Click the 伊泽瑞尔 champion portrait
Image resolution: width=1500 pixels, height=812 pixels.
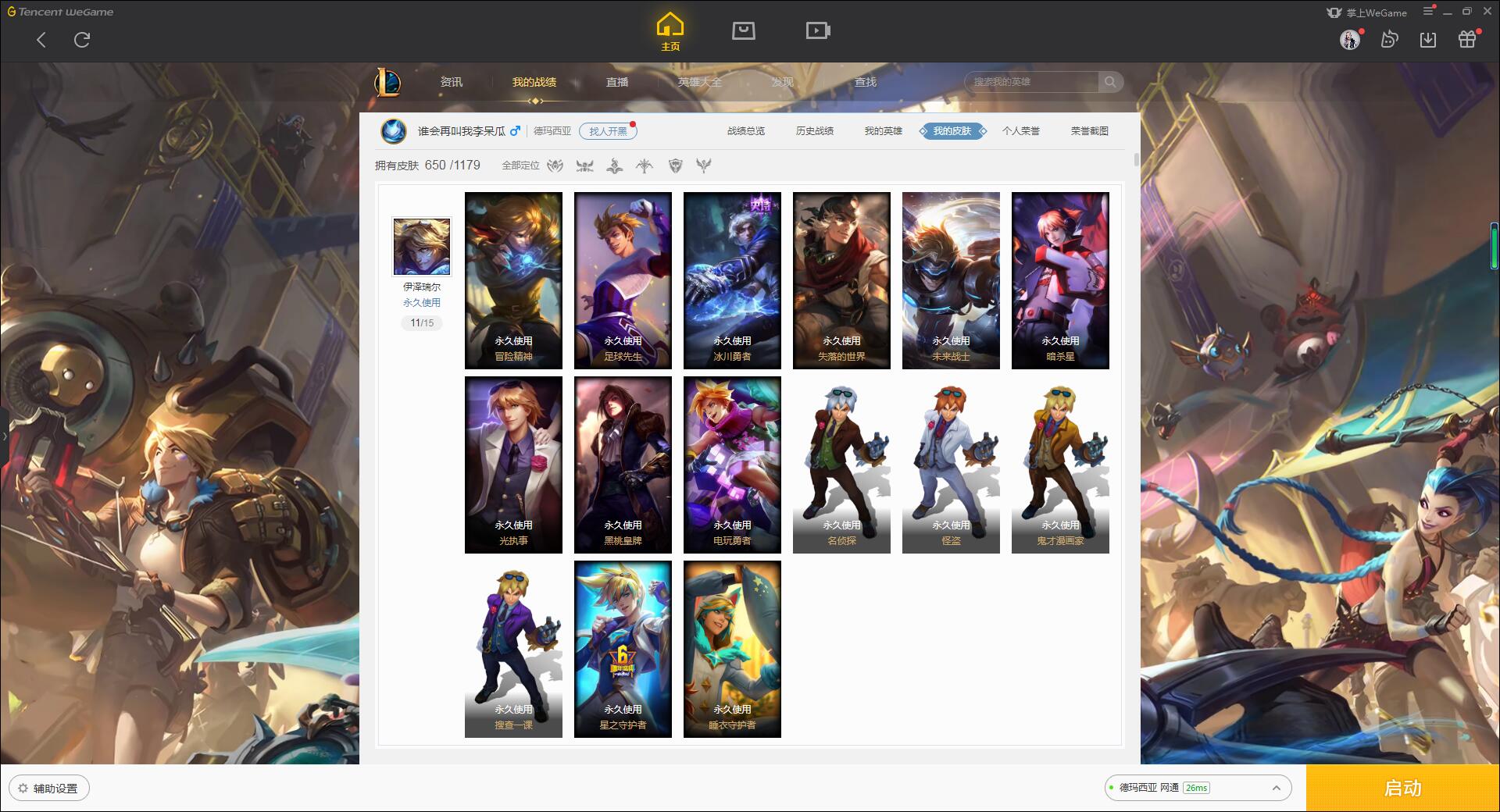click(x=422, y=247)
